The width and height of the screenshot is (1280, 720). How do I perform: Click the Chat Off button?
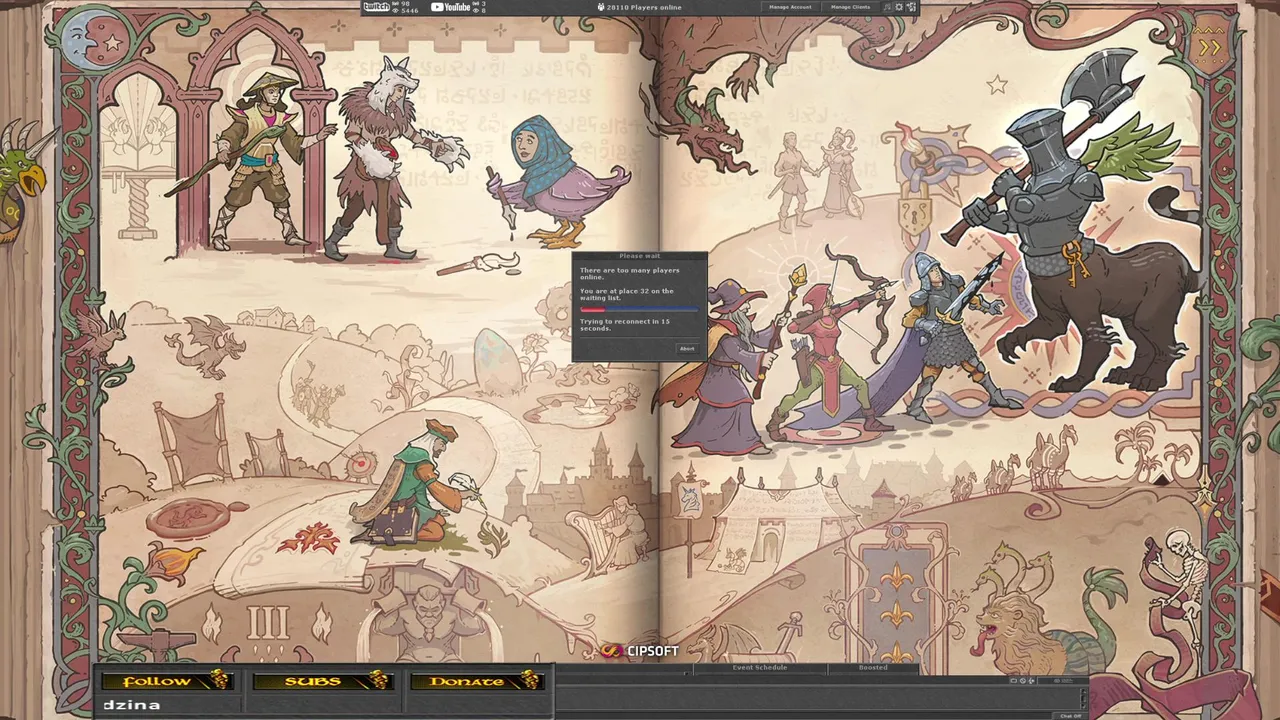coord(1071,716)
